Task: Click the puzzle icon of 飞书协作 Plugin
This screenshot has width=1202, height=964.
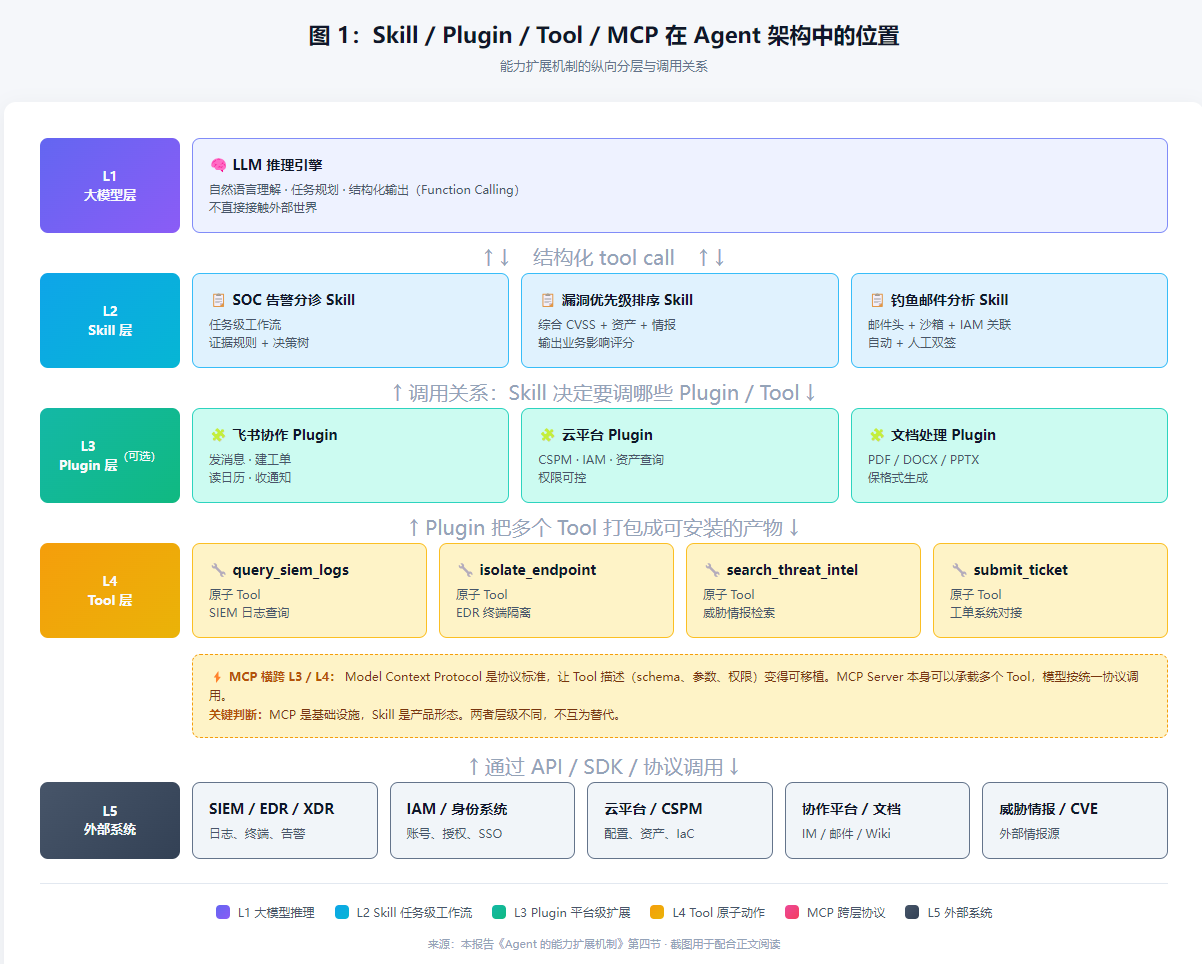Action: [218, 435]
